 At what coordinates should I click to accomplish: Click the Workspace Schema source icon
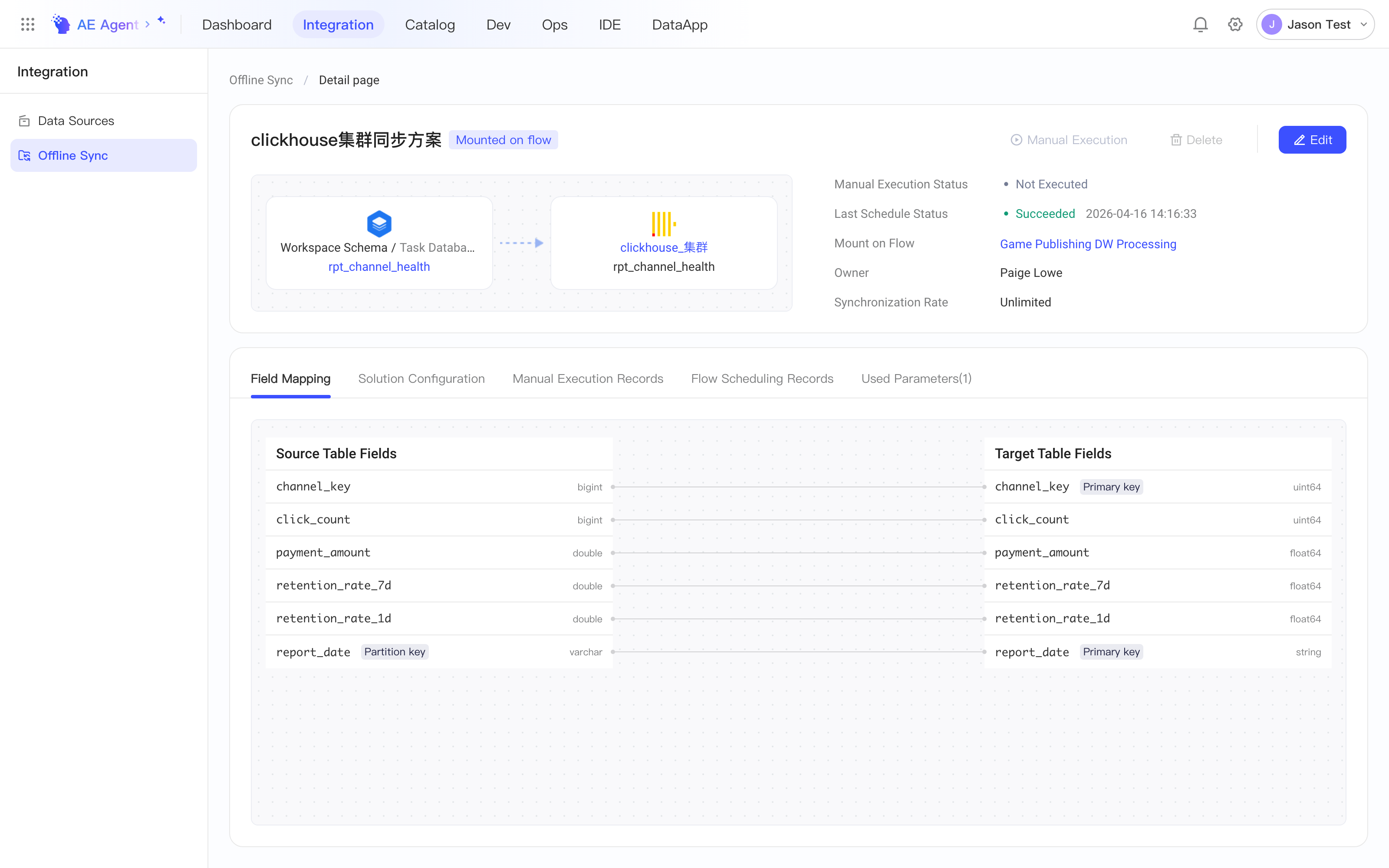(379, 224)
